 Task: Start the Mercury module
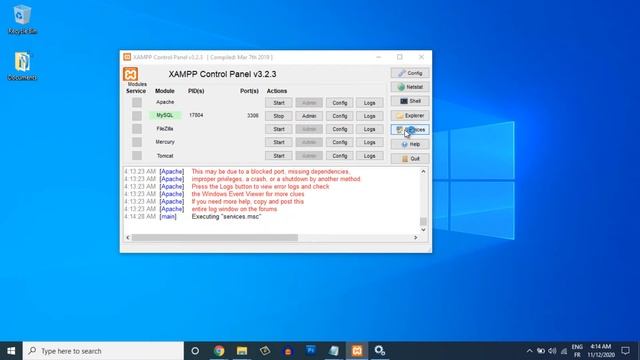coord(279,142)
